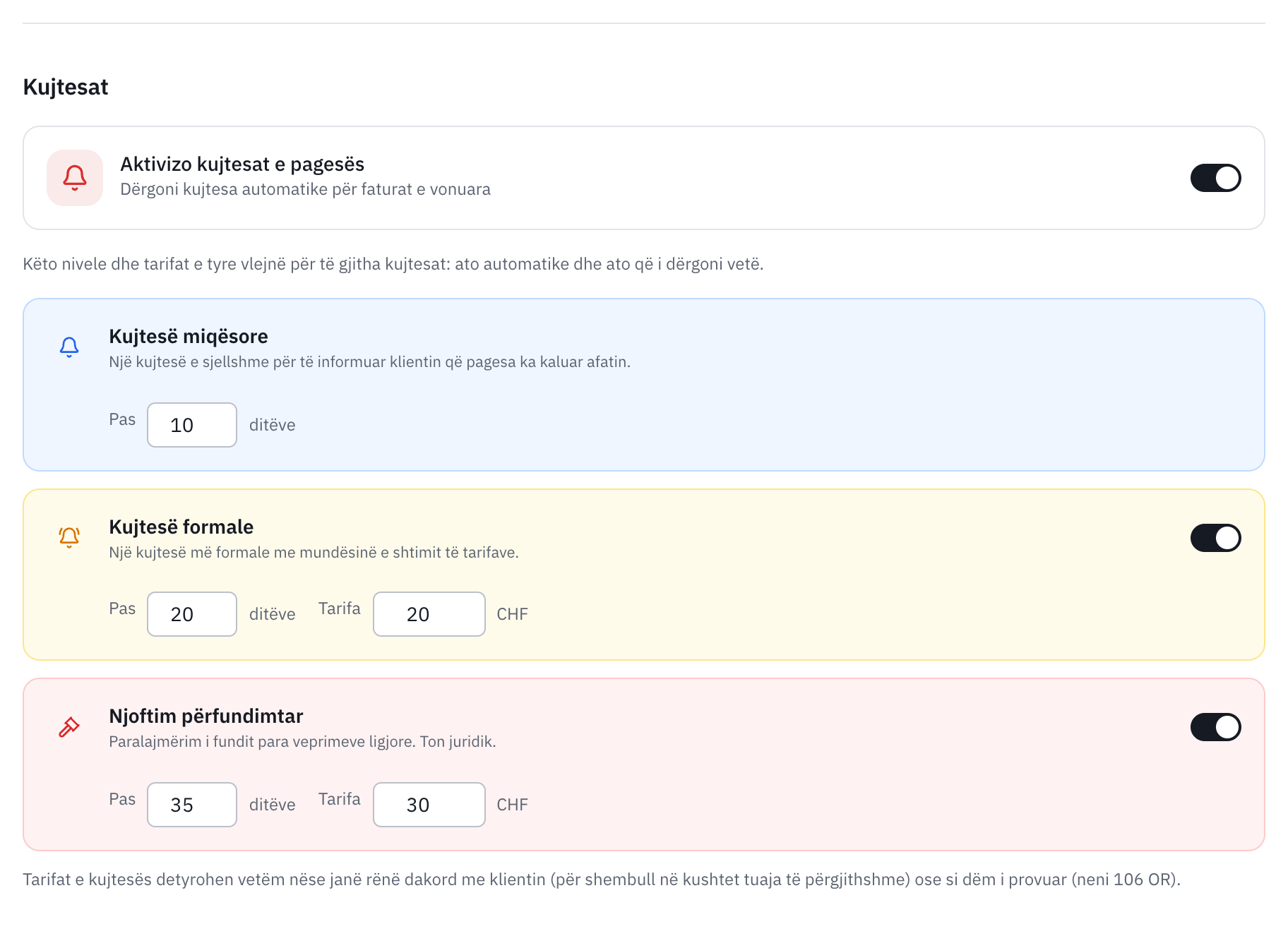Click the Njoftim përfundimtar title
This screenshot has width=1288, height=936.
tap(206, 716)
